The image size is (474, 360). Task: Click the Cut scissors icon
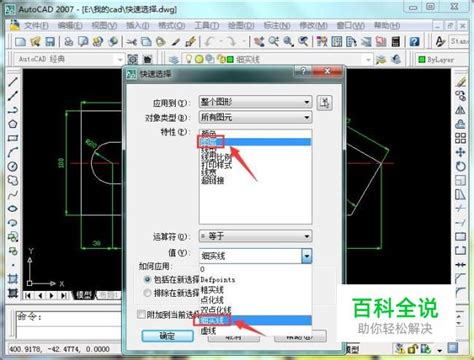pos(131,42)
